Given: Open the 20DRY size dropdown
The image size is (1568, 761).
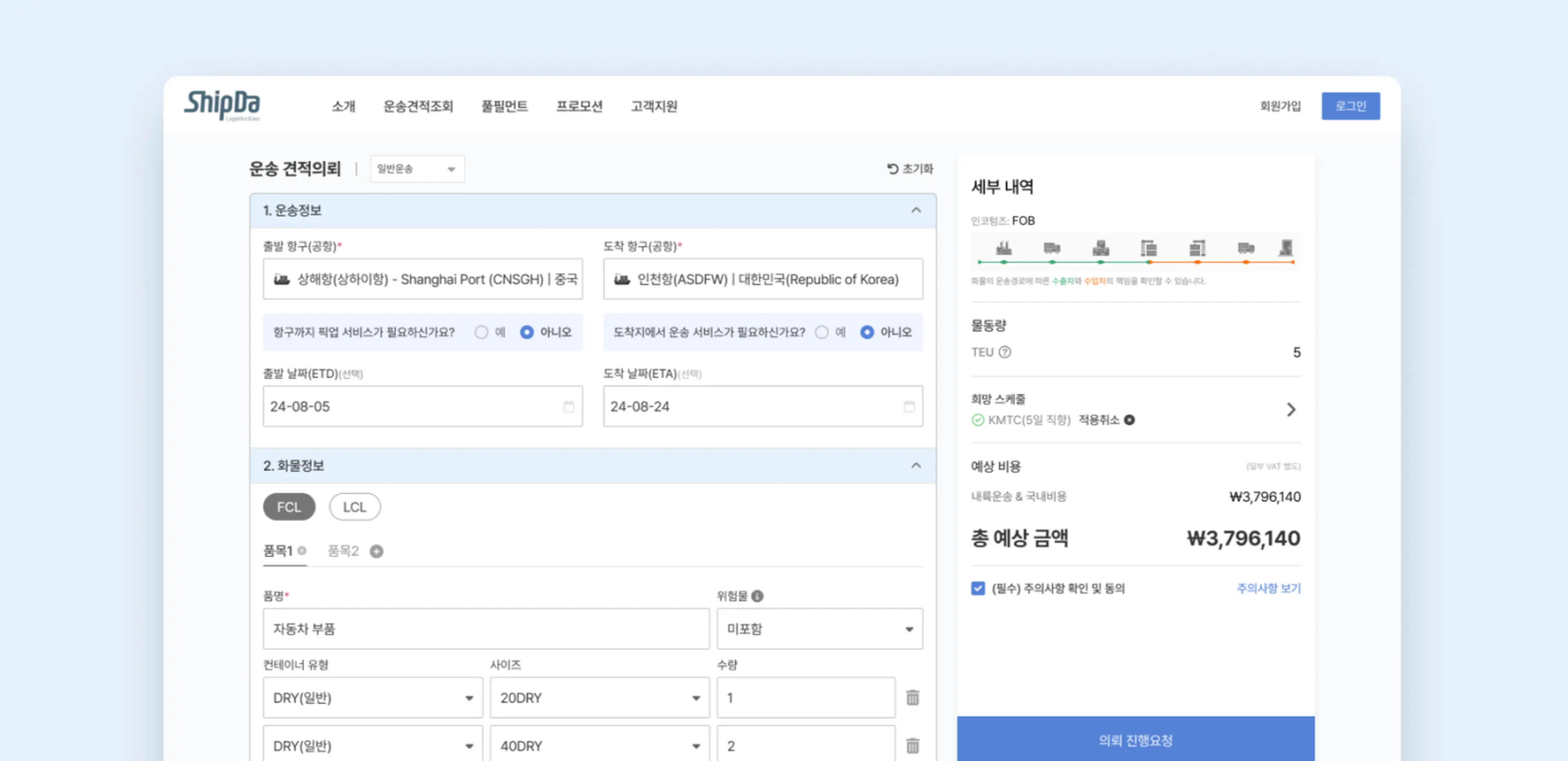Looking at the screenshot, I should coord(599,697).
